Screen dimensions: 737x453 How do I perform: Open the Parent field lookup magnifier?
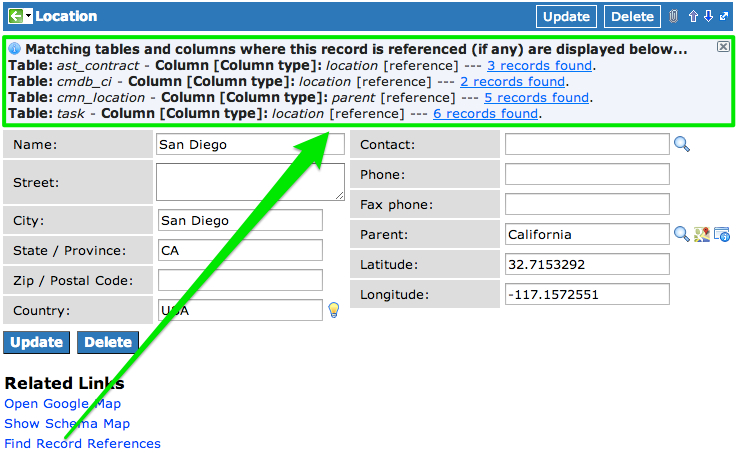(681, 234)
